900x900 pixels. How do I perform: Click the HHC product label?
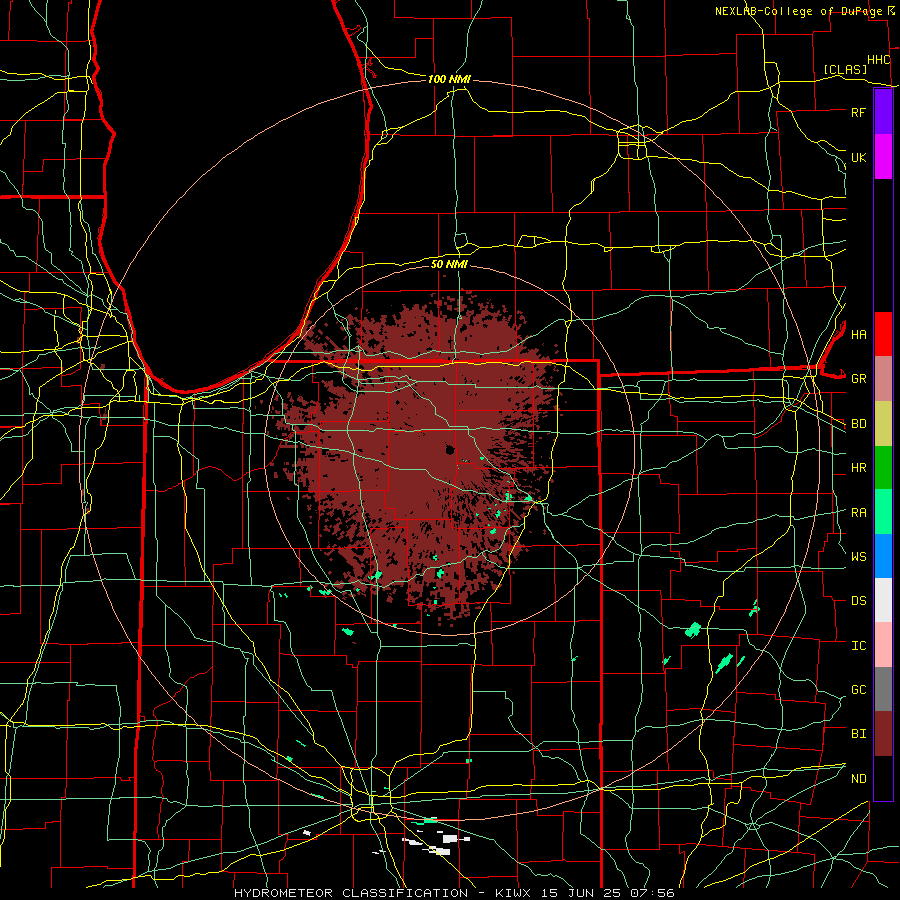pyautogui.click(x=878, y=60)
